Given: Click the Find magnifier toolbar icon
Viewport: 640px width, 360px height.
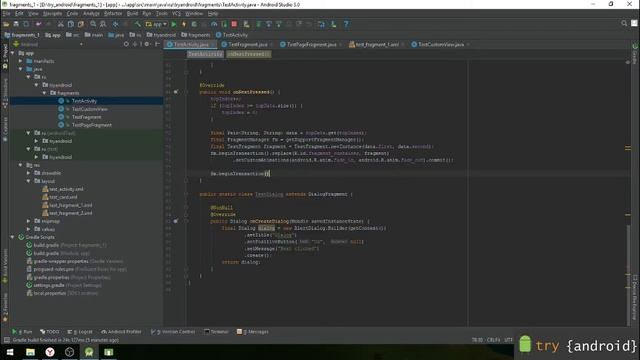Looking at the screenshot, I should click(x=93, y=24).
